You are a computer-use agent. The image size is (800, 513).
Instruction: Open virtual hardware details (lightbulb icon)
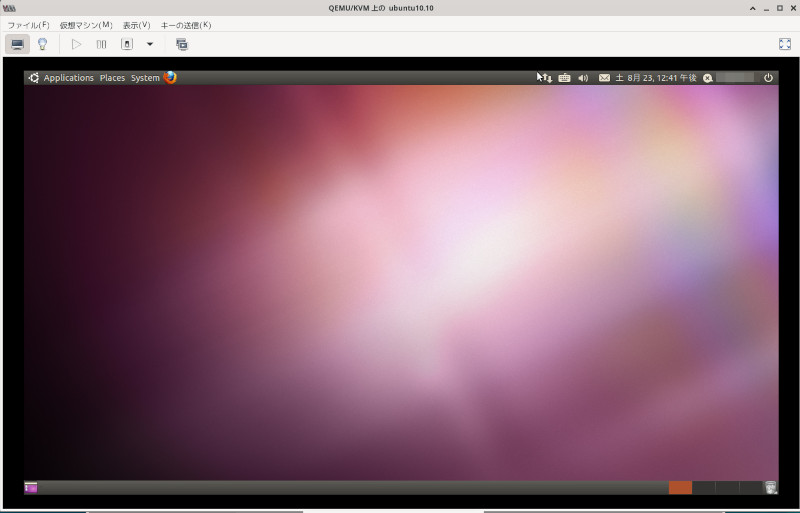(43, 44)
